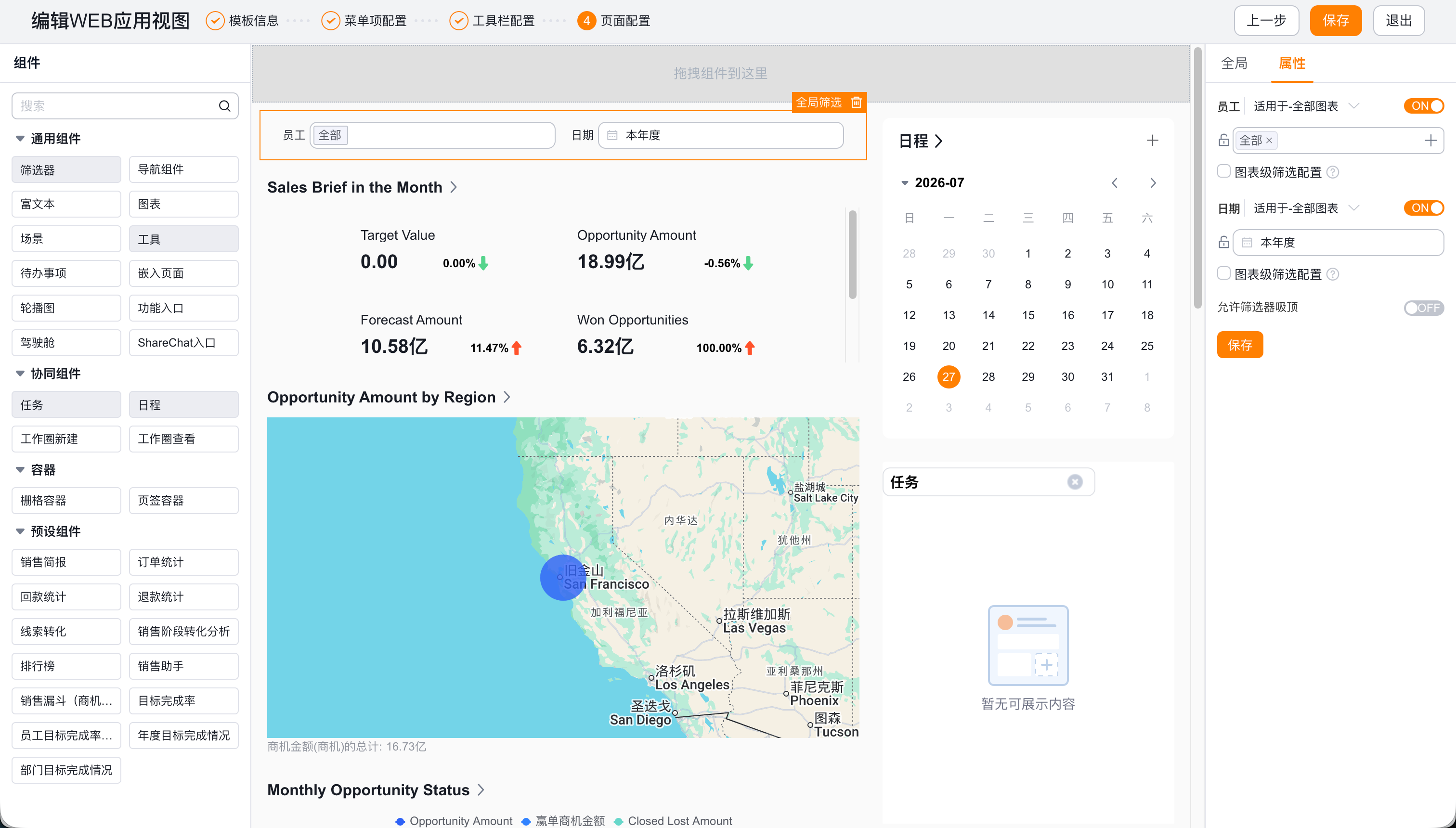Click the empty-content illustration in 任务 widget
This screenshot has height=828, width=1456.
coord(1028,645)
